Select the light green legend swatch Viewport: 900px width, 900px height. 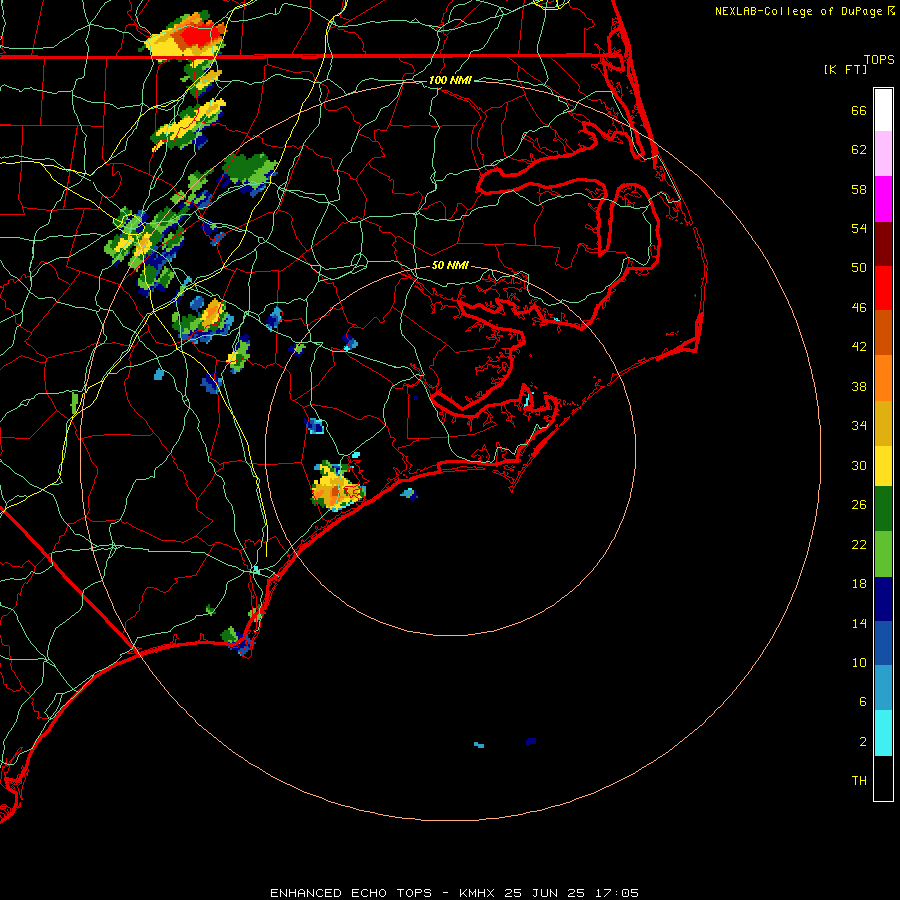(x=883, y=554)
